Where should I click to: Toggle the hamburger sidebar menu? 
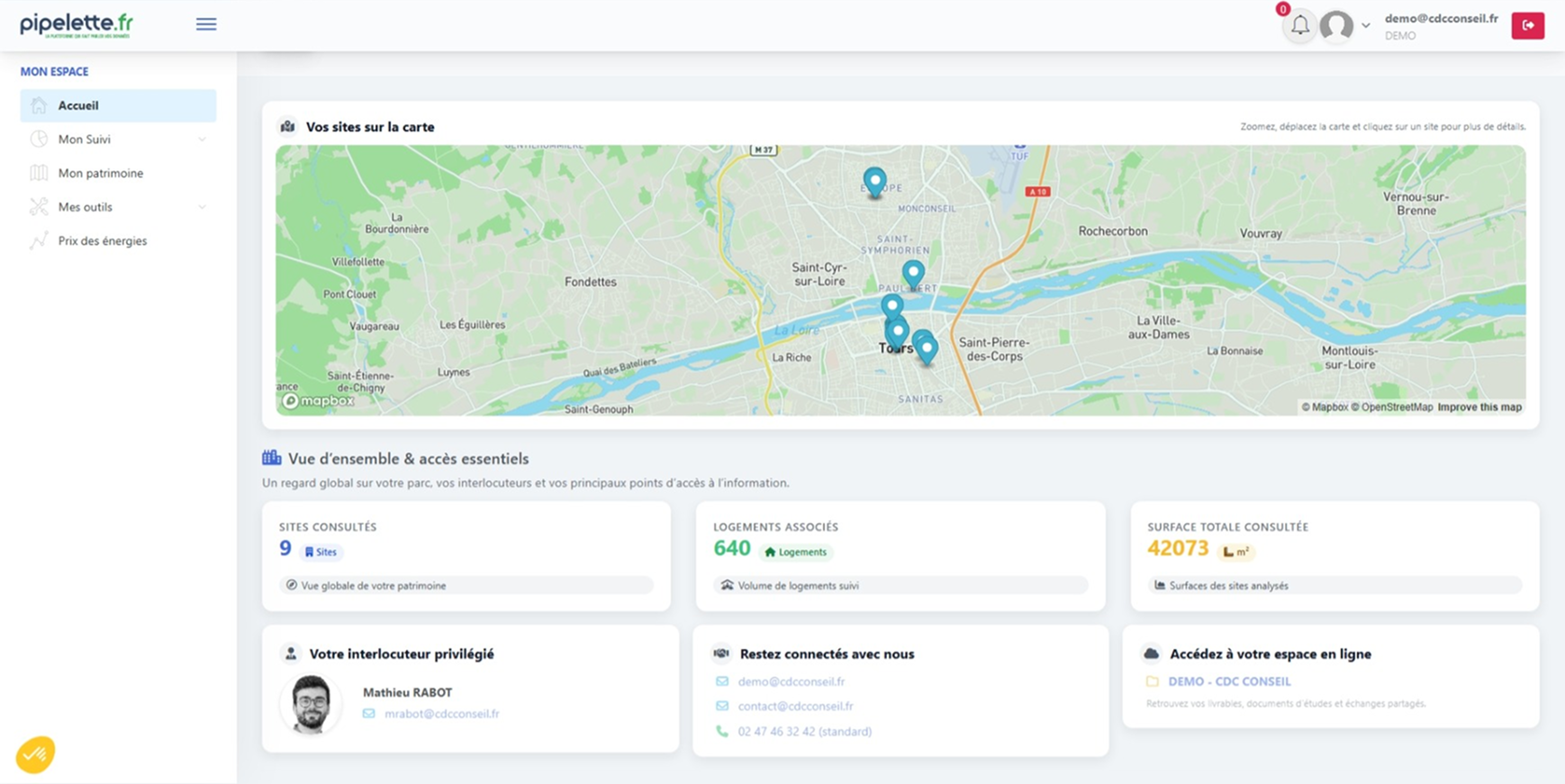[x=206, y=24]
